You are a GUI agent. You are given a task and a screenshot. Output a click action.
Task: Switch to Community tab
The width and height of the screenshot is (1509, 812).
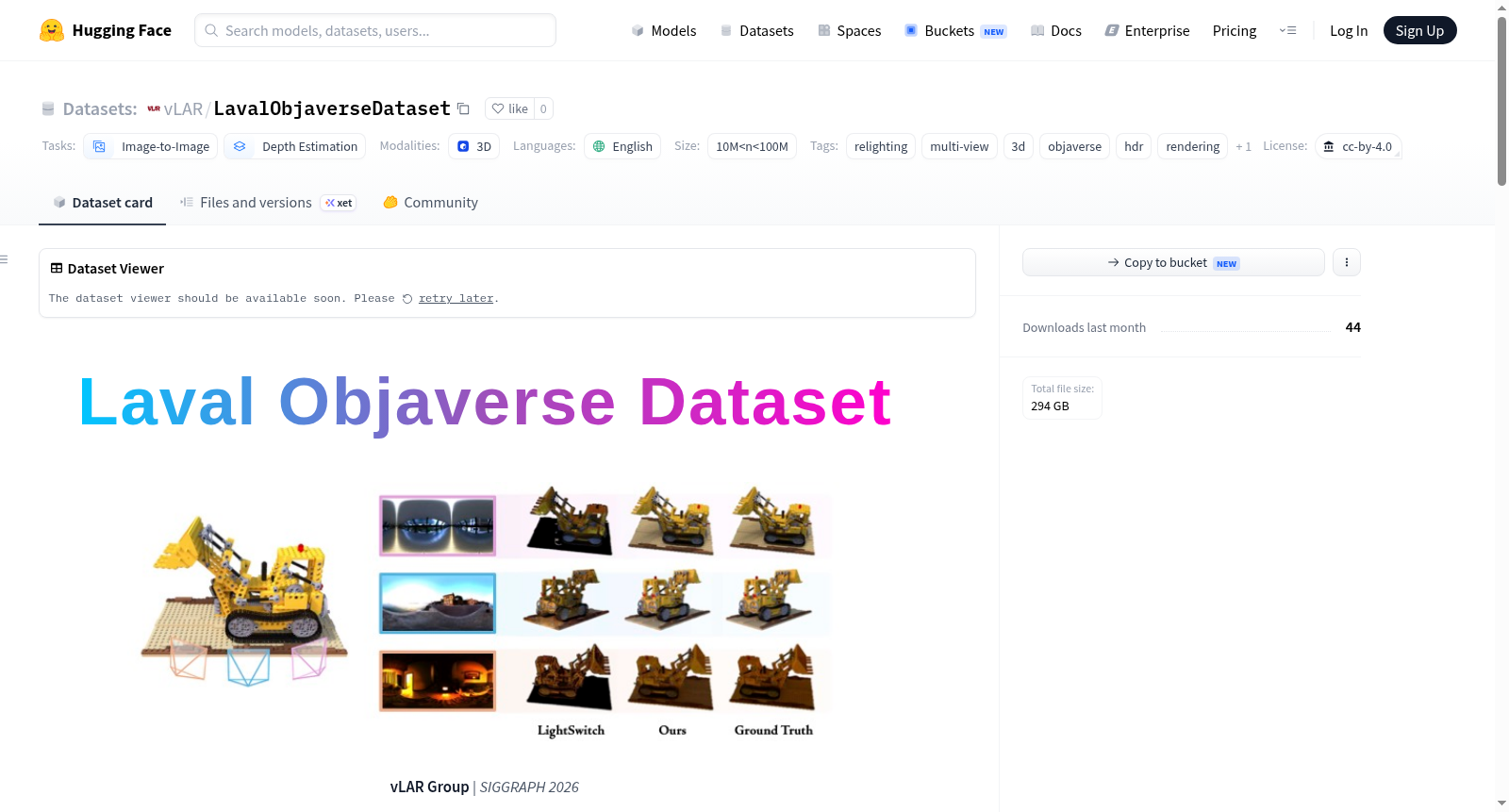coord(430,202)
